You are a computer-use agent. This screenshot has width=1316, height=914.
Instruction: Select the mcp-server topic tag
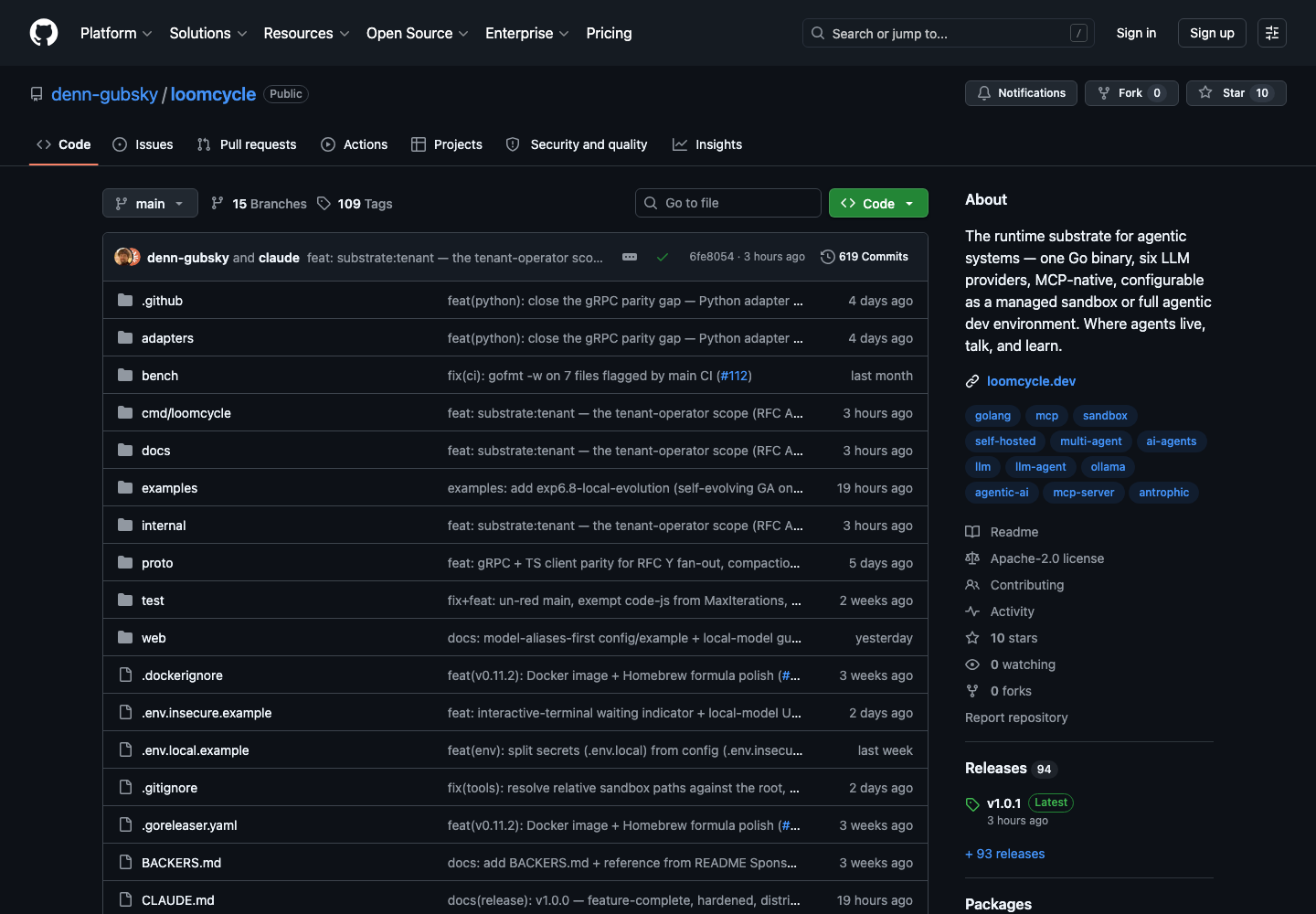pos(1083,493)
